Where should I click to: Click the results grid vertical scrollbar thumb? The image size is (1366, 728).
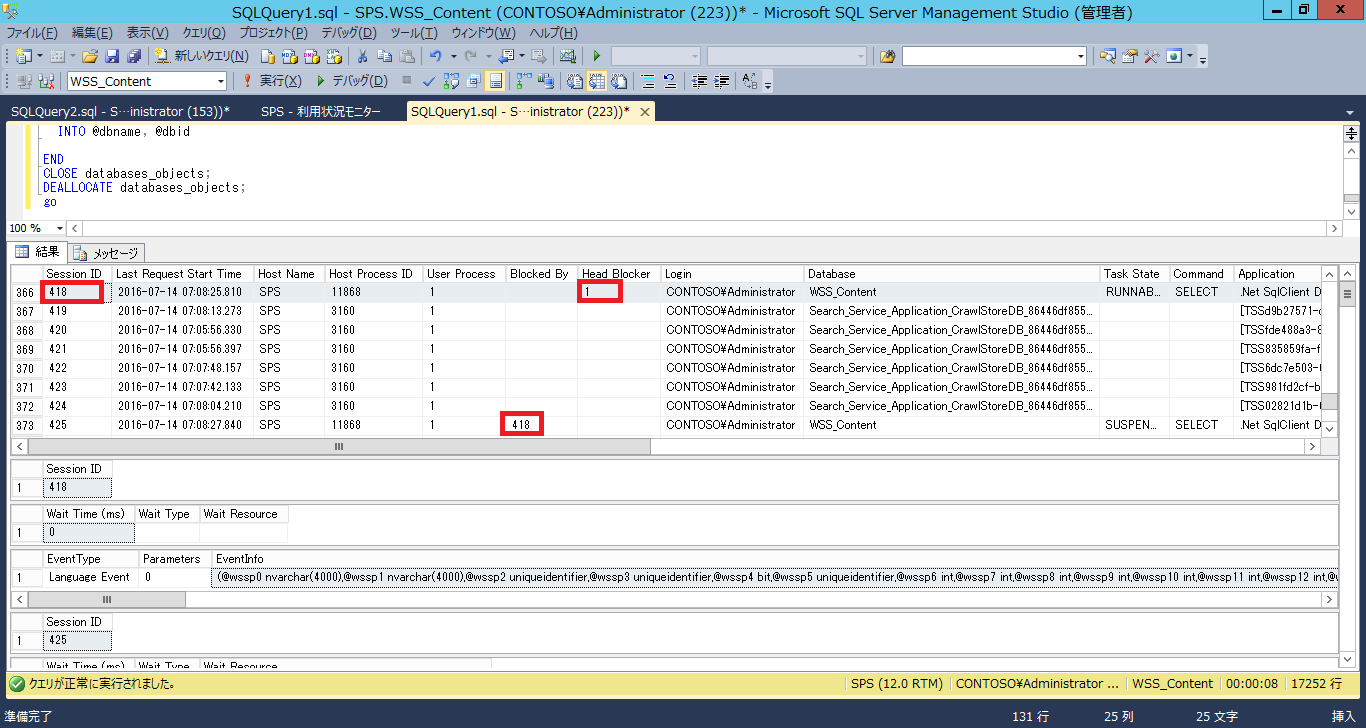(1329, 402)
